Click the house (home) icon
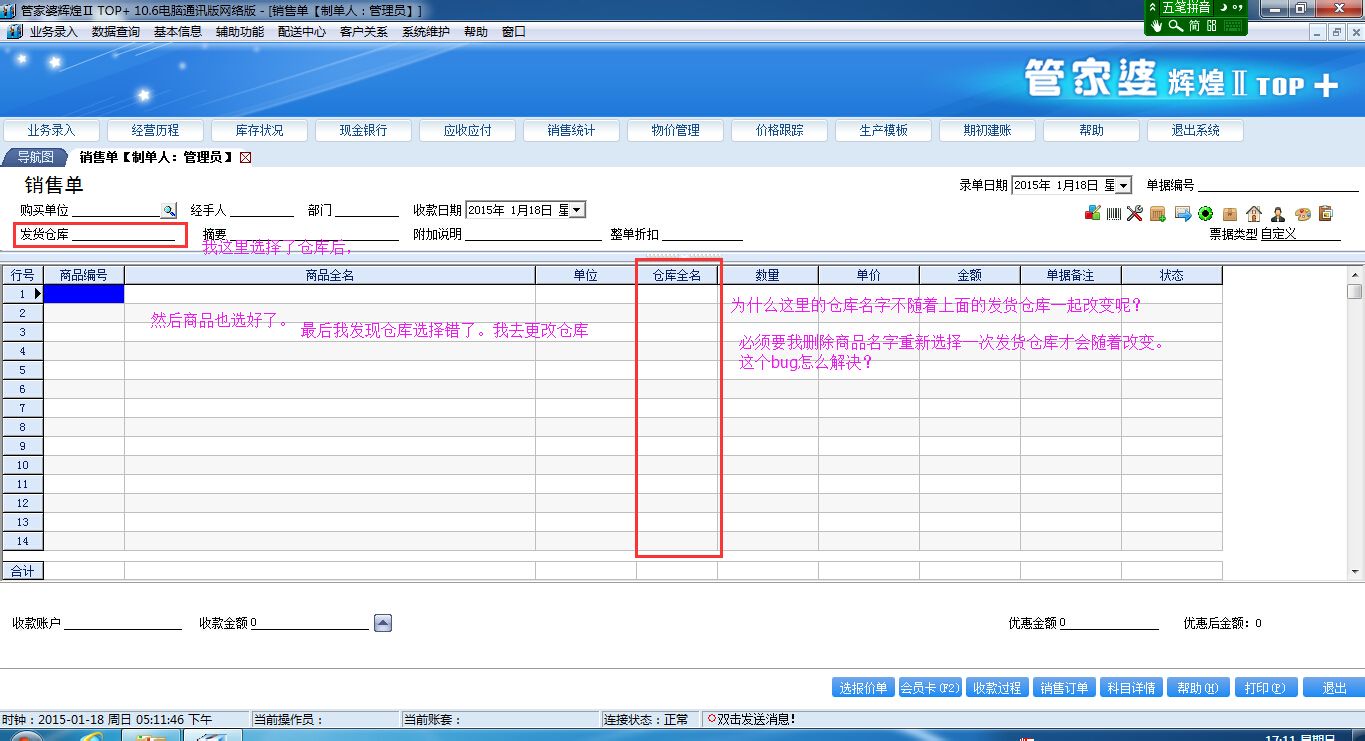The image size is (1365, 741). (x=1253, y=214)
